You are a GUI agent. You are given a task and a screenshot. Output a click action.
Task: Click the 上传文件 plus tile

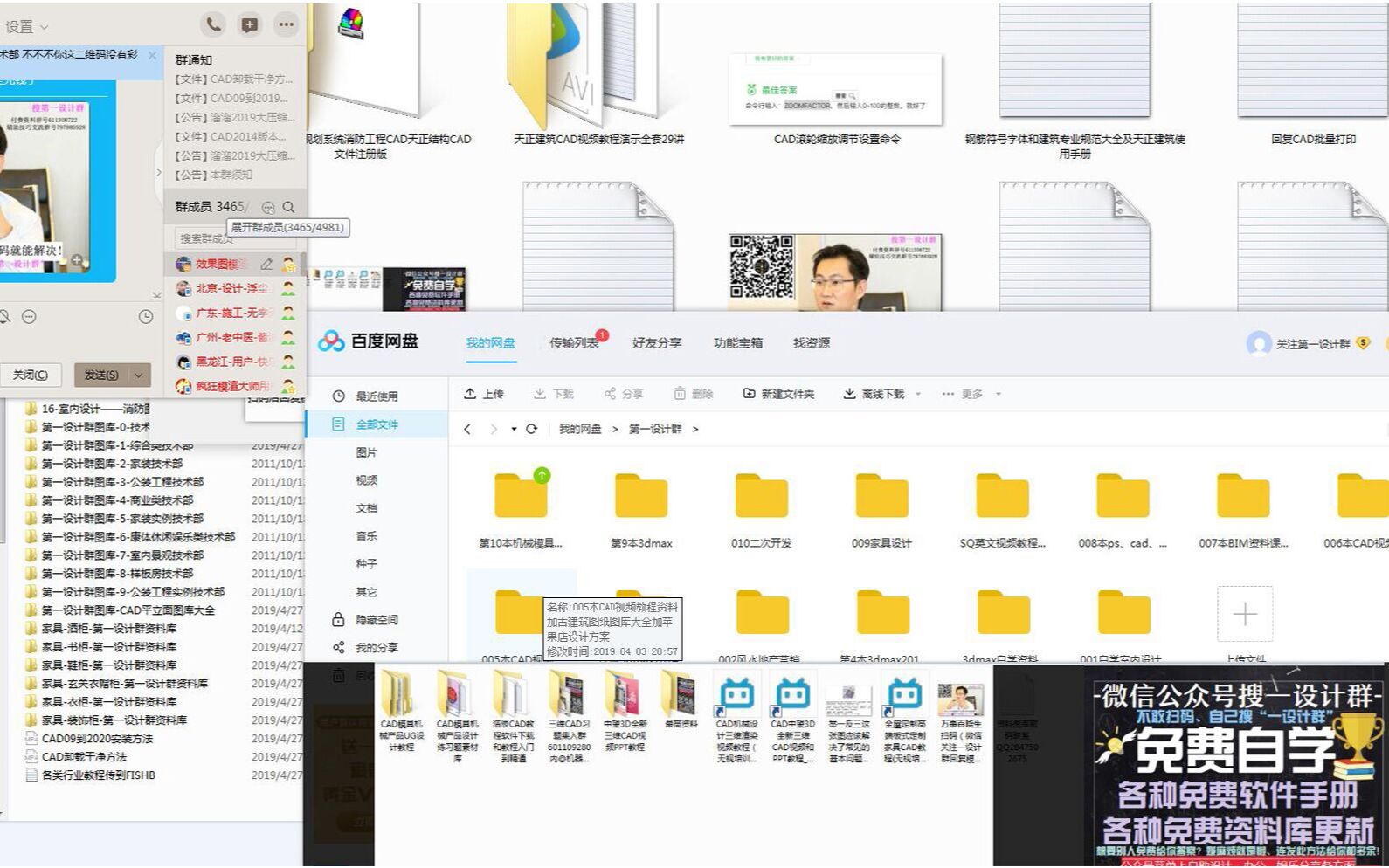pos(1245,614)
